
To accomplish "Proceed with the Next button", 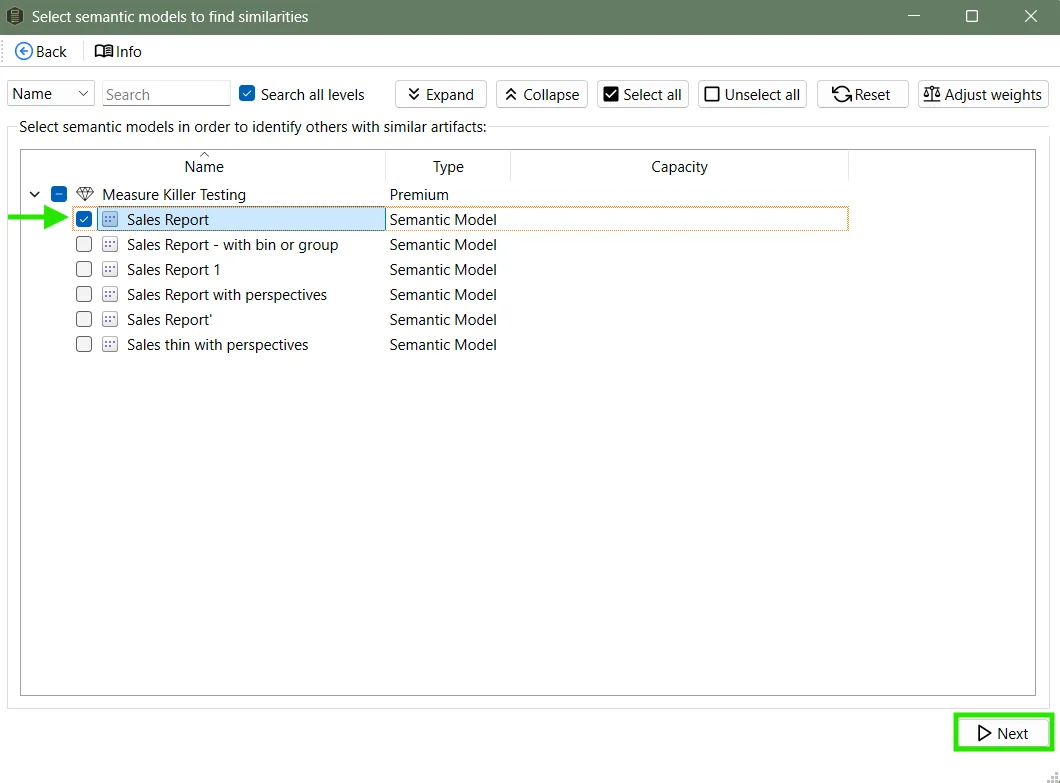I will (1003, 733).
